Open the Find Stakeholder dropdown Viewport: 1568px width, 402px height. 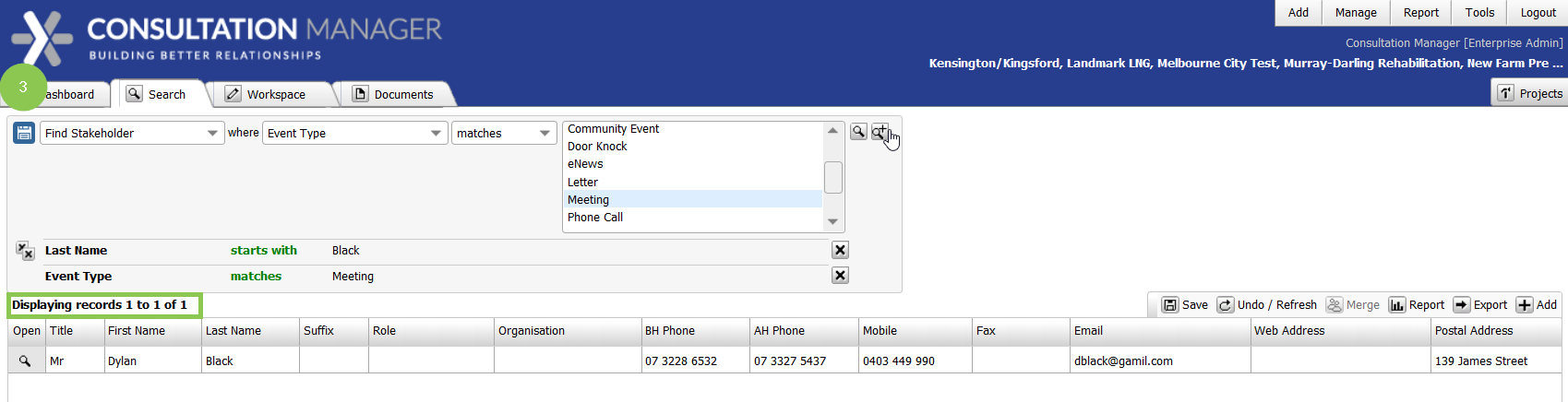pyautogui.click(x=132, y=133)
